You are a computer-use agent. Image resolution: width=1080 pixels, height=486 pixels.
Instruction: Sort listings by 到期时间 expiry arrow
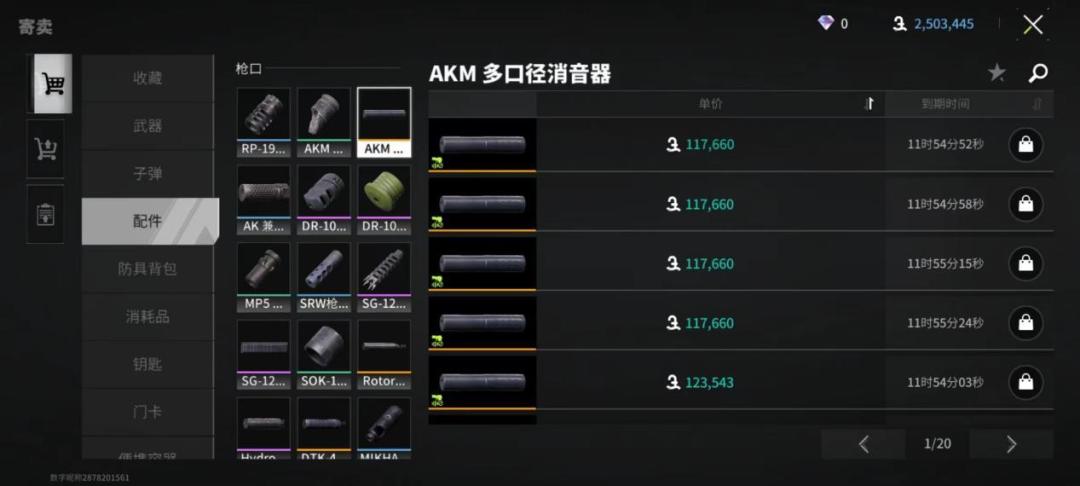(1037, 104)
